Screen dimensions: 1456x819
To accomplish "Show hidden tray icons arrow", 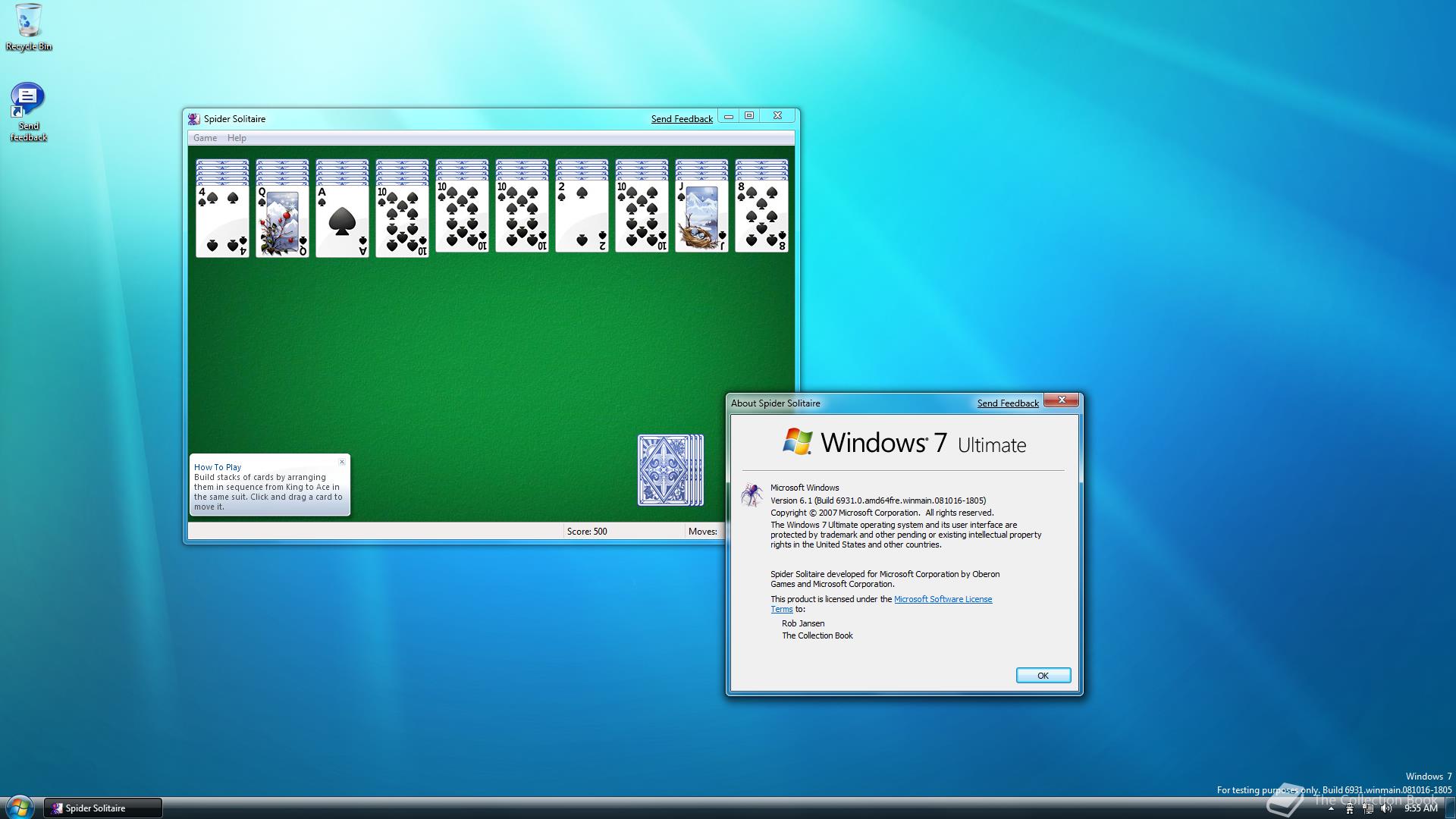I will 1331,808.
